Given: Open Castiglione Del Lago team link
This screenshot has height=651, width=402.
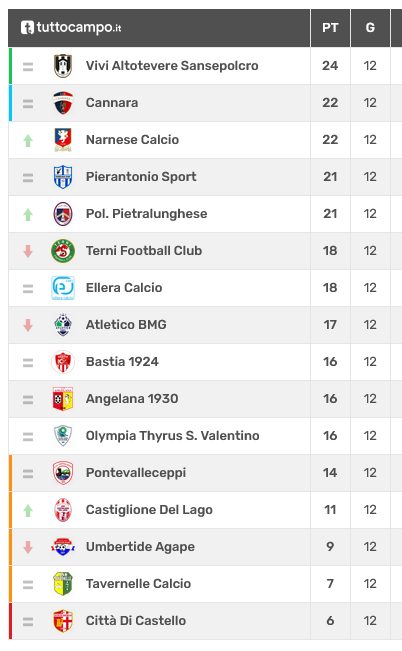Looking at the screenshot, I should (149, 510).
